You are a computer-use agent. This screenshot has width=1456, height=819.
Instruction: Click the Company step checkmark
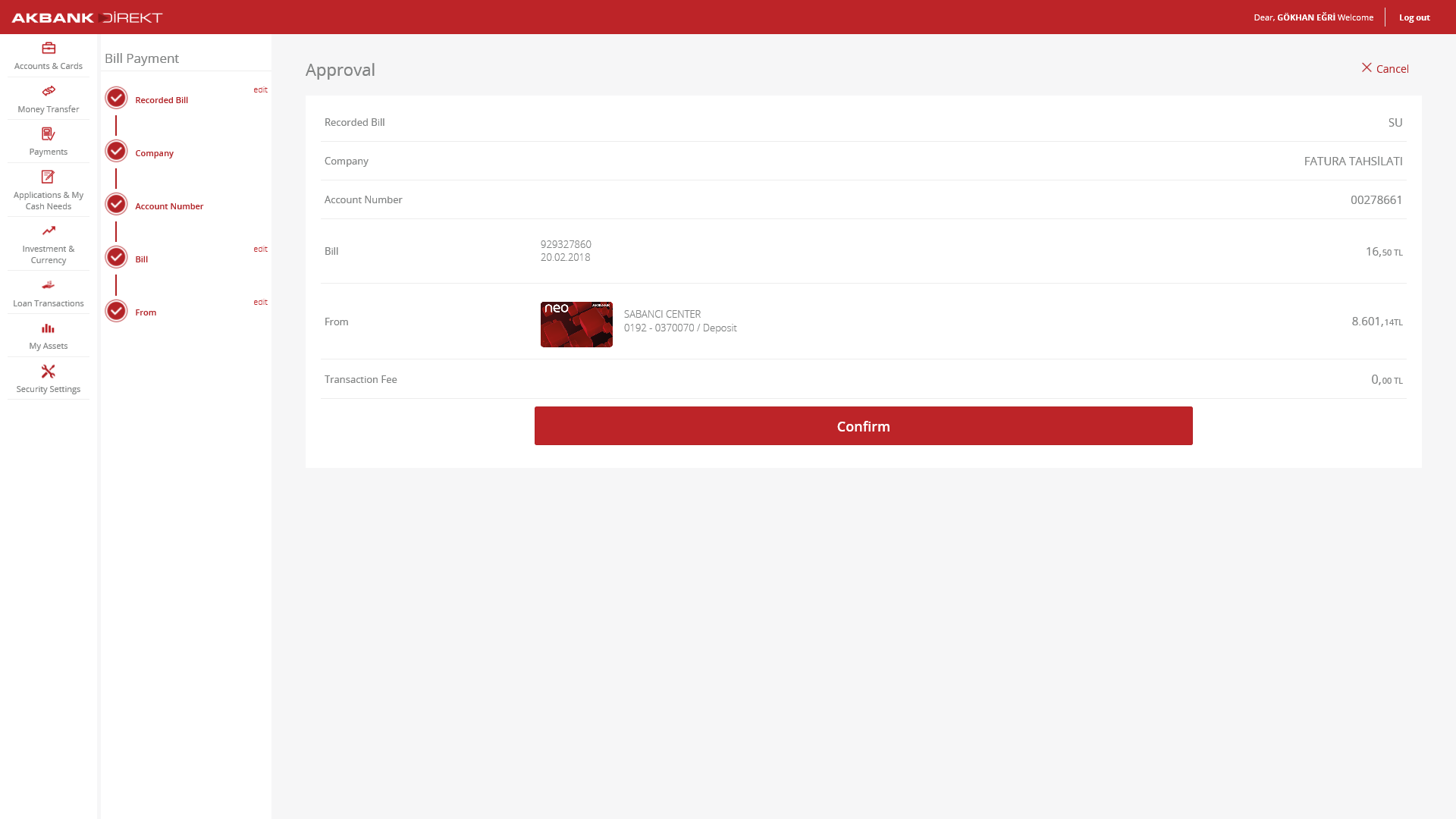click(x=116, y=151)
